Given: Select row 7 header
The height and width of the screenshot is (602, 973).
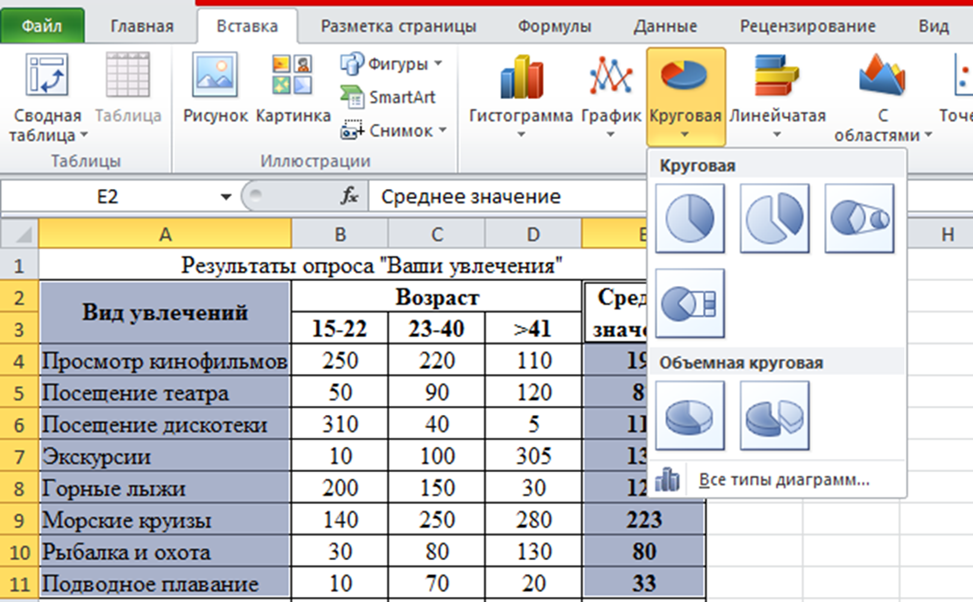Looking at the screenshot, I should 19,456.
